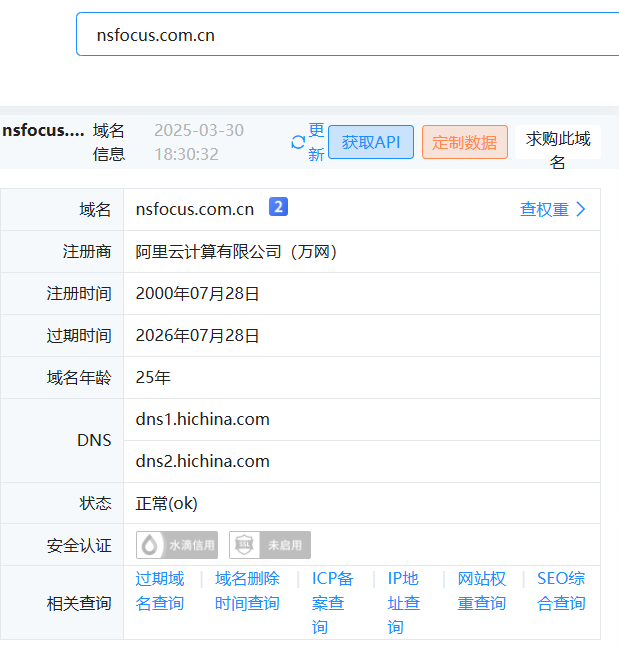Click registrar 阿里云计算有限公司（万网）

[x=236, y=252]
